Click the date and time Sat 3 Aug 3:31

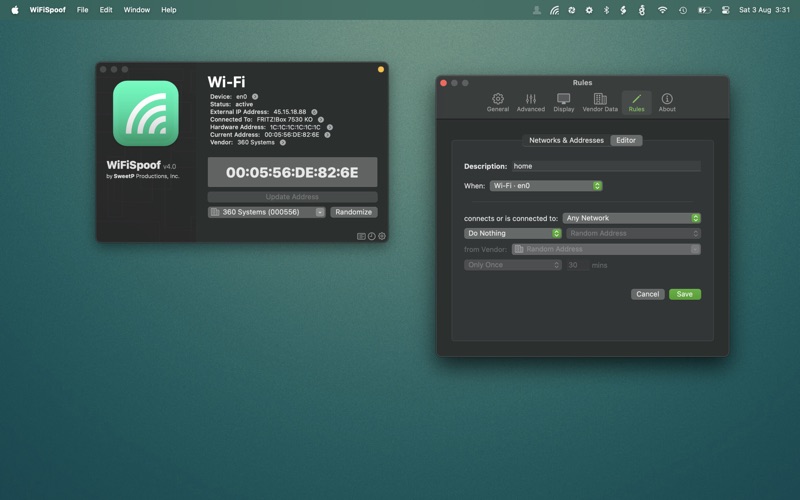(x=764, y=10)
